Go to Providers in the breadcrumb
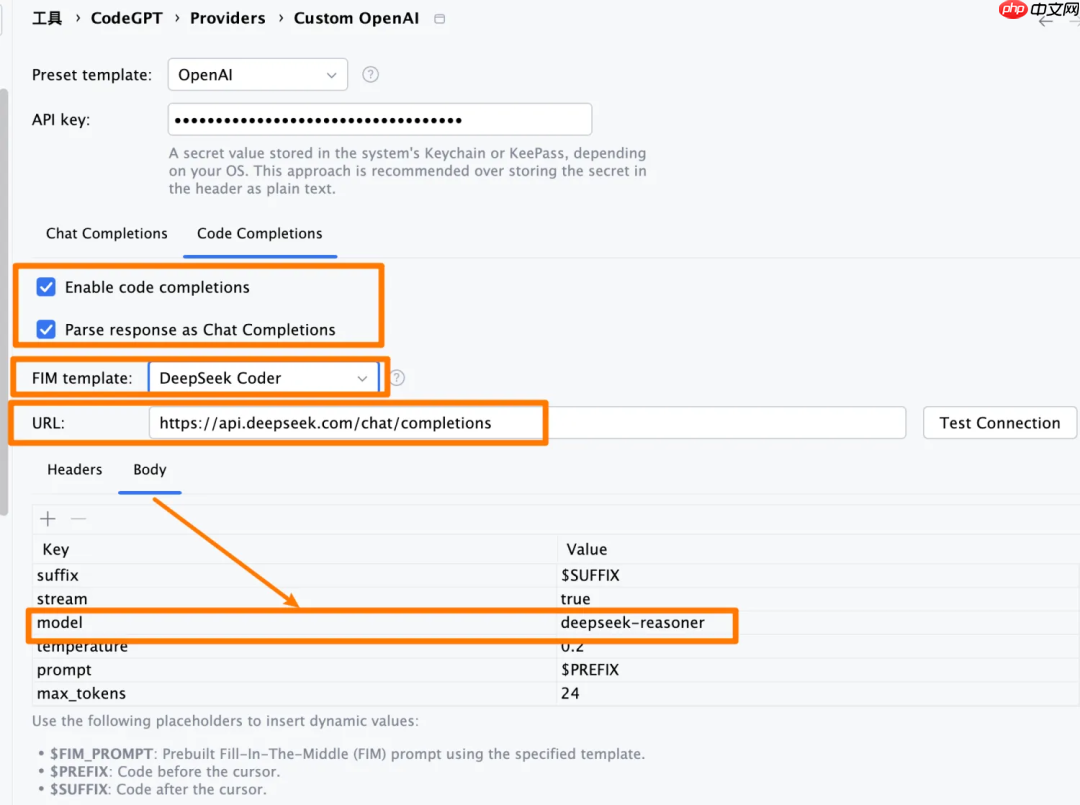Viewport: 1080px width, 805px height. [x=228, y=19]
